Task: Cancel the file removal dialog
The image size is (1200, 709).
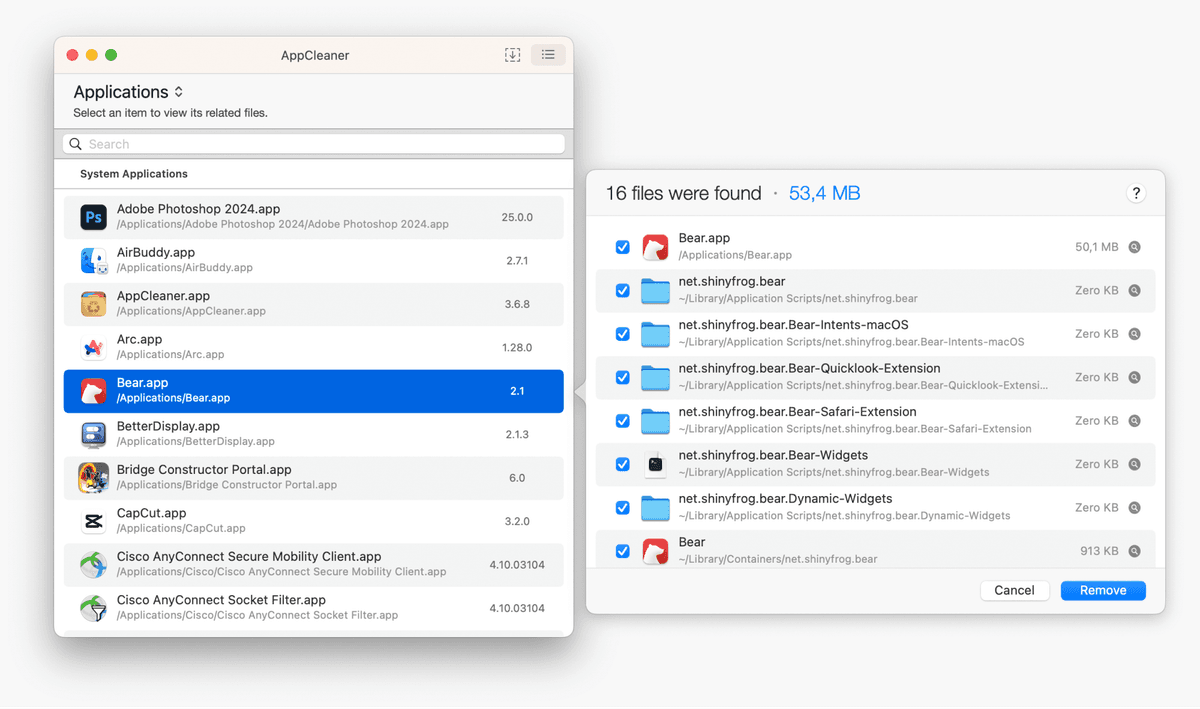Action: [1014, 590]
